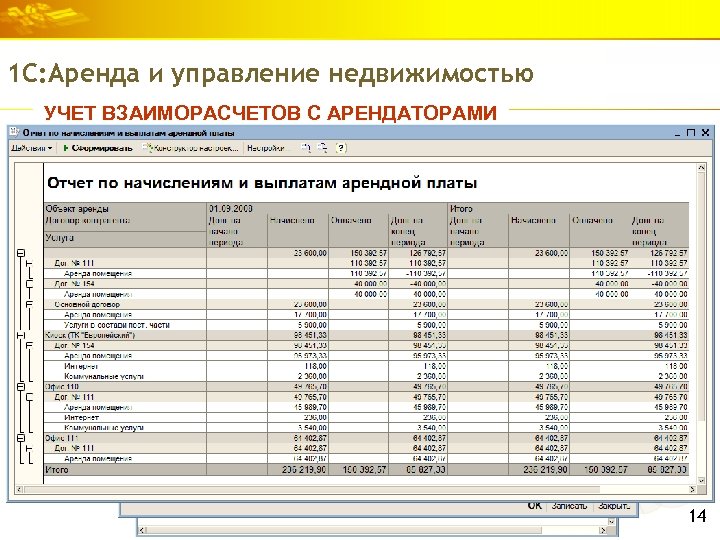The width and height of the screenshot is (720, 540).
Task: Minimize the report window
Action: click(678, 133)
